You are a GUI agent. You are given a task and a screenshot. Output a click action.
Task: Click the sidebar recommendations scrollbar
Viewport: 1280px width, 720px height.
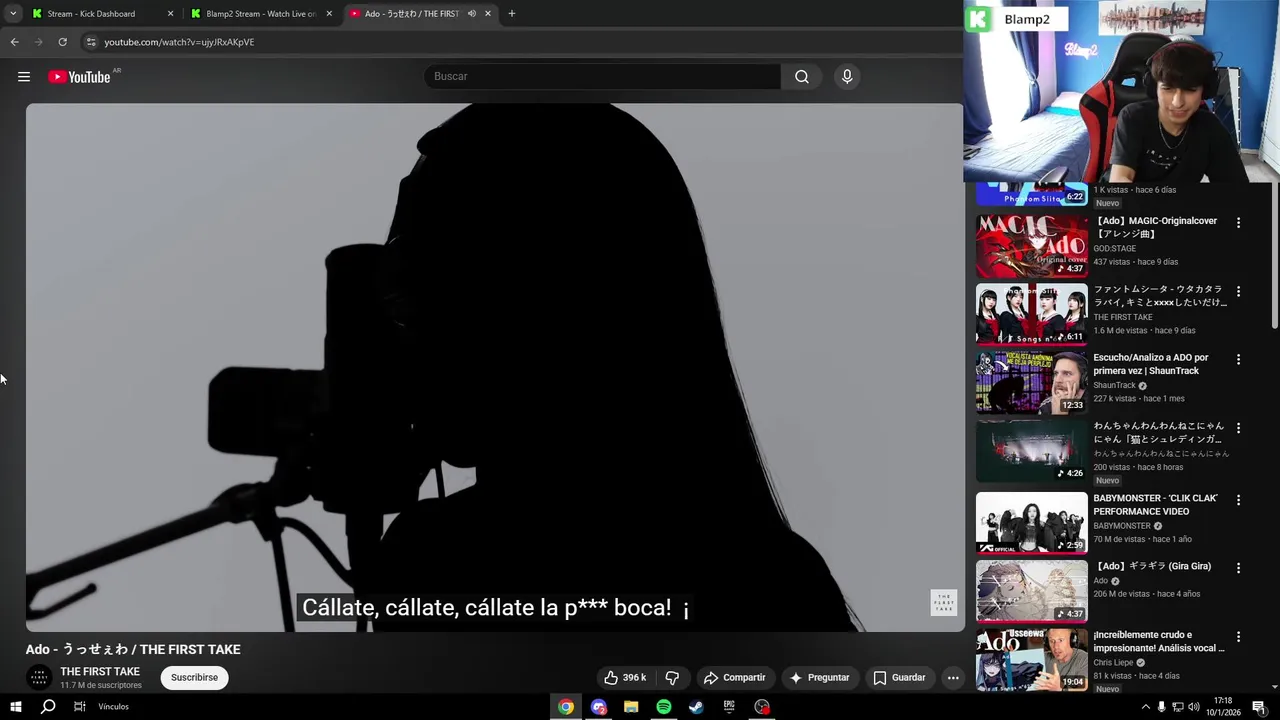coord(1274,255)
